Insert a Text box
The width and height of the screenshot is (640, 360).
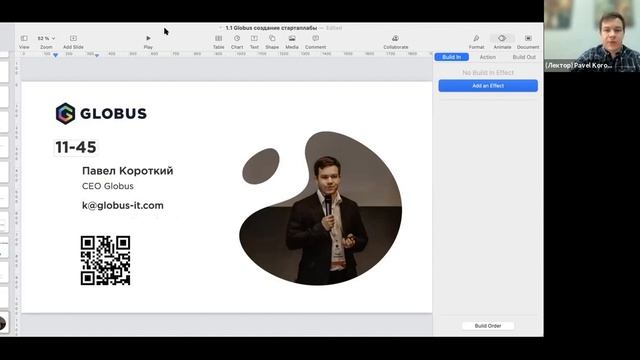254,42
